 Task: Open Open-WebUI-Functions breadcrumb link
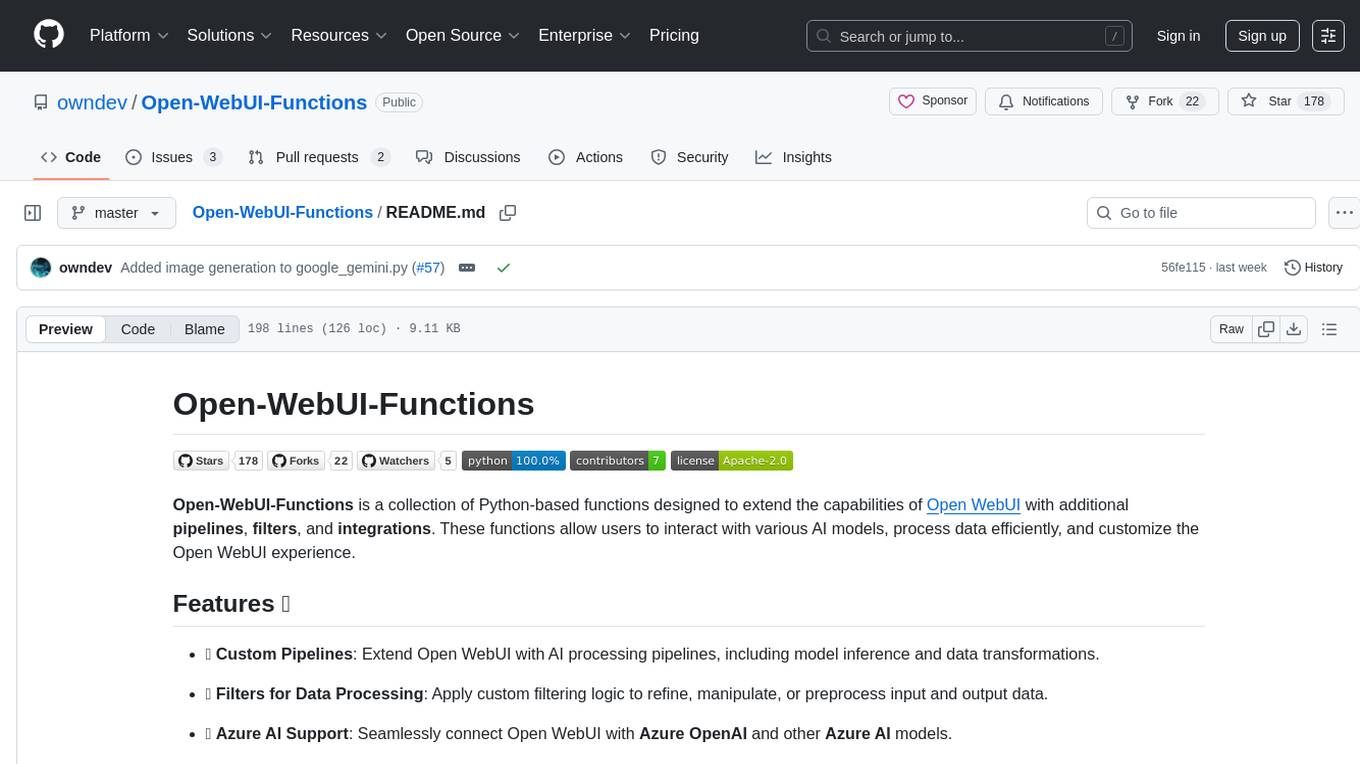click(282, 212)
